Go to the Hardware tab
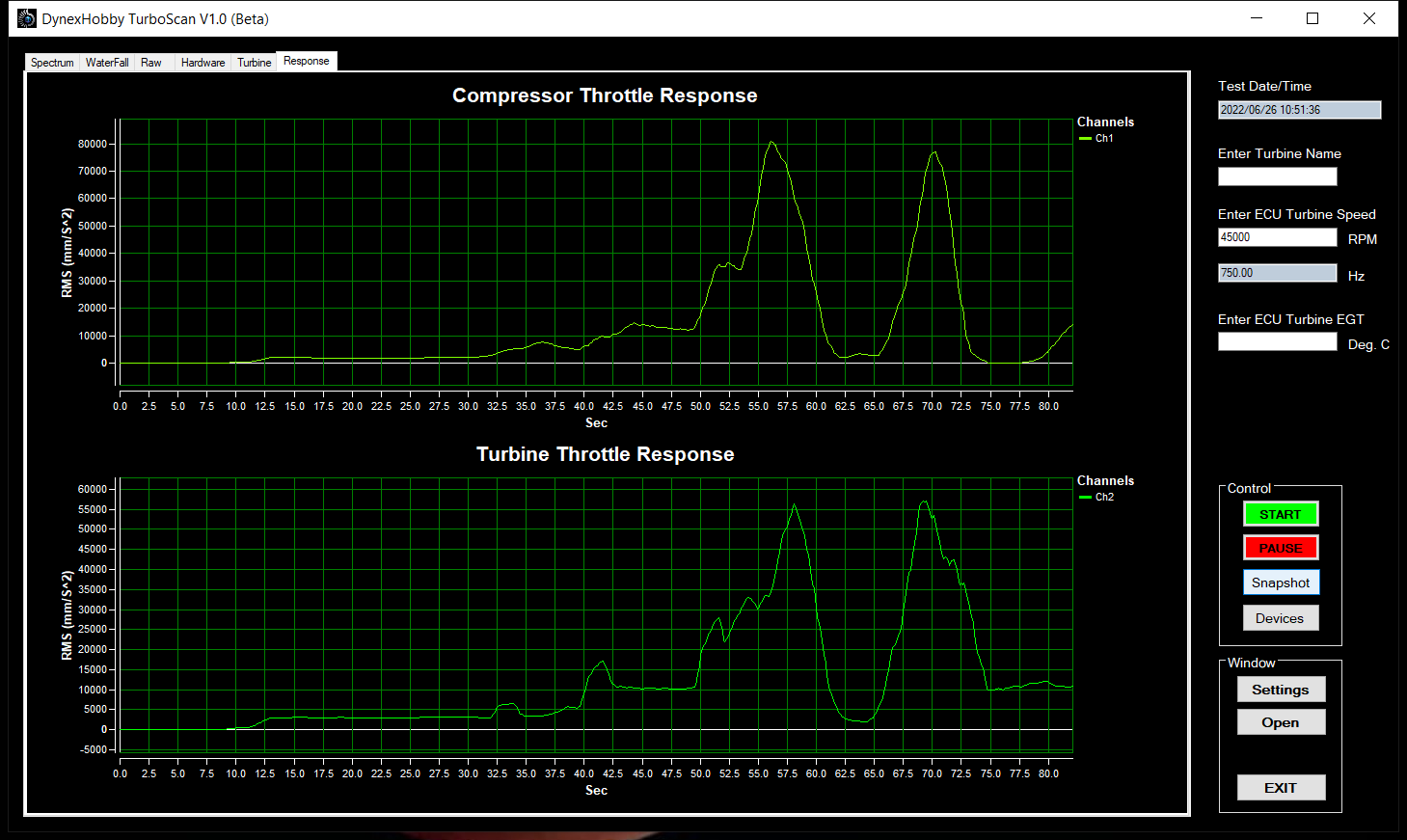Screen dimensions: 1407x840 coord(203,63)
